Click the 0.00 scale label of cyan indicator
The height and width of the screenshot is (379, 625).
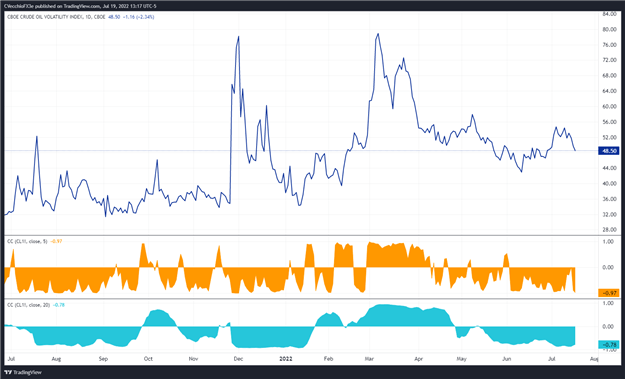[608, 326]
